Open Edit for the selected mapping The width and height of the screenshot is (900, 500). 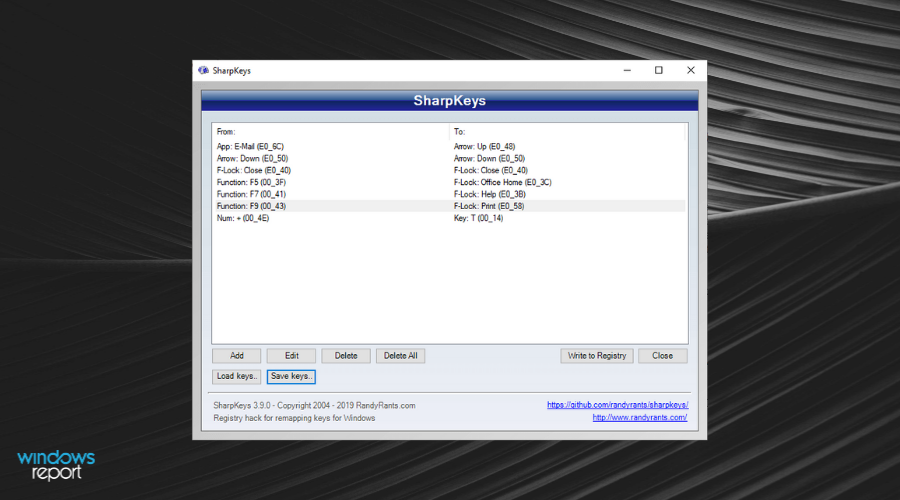(292, 356)
